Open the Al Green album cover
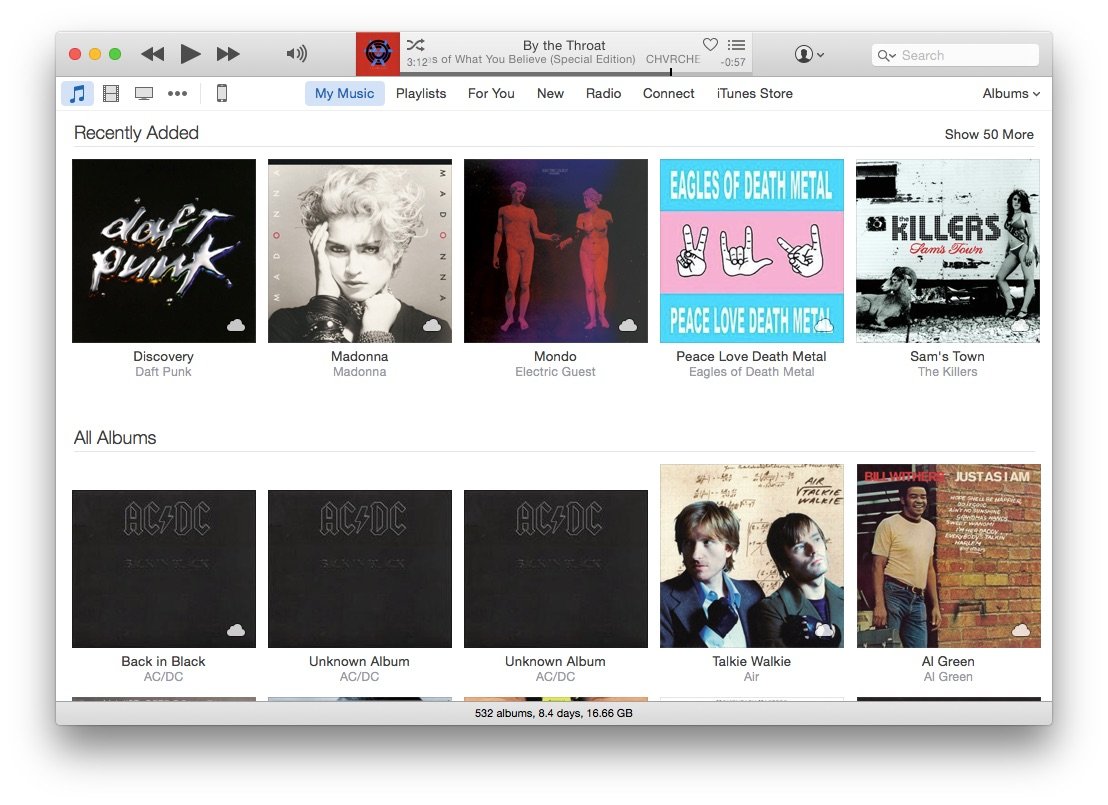Image resolution: width=1108 pixels, height=805 pixels. pyautogui.click(x=948, y=556)
